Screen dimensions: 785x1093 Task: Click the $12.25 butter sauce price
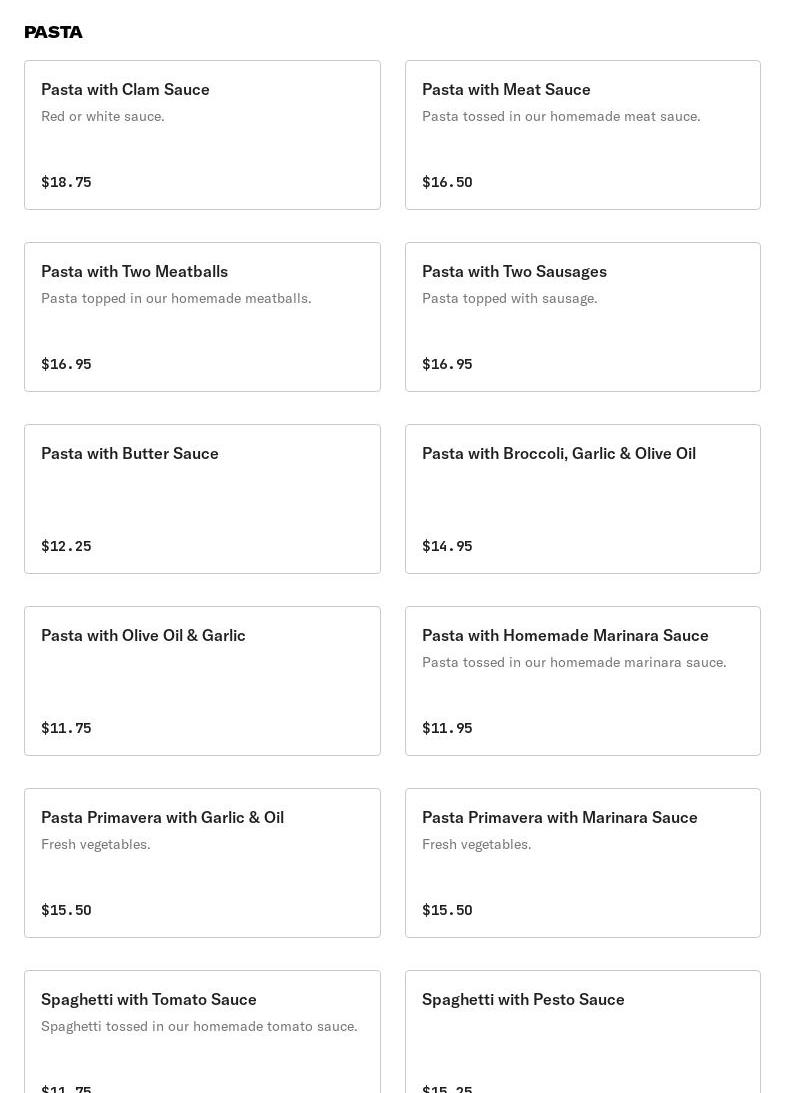66,546
